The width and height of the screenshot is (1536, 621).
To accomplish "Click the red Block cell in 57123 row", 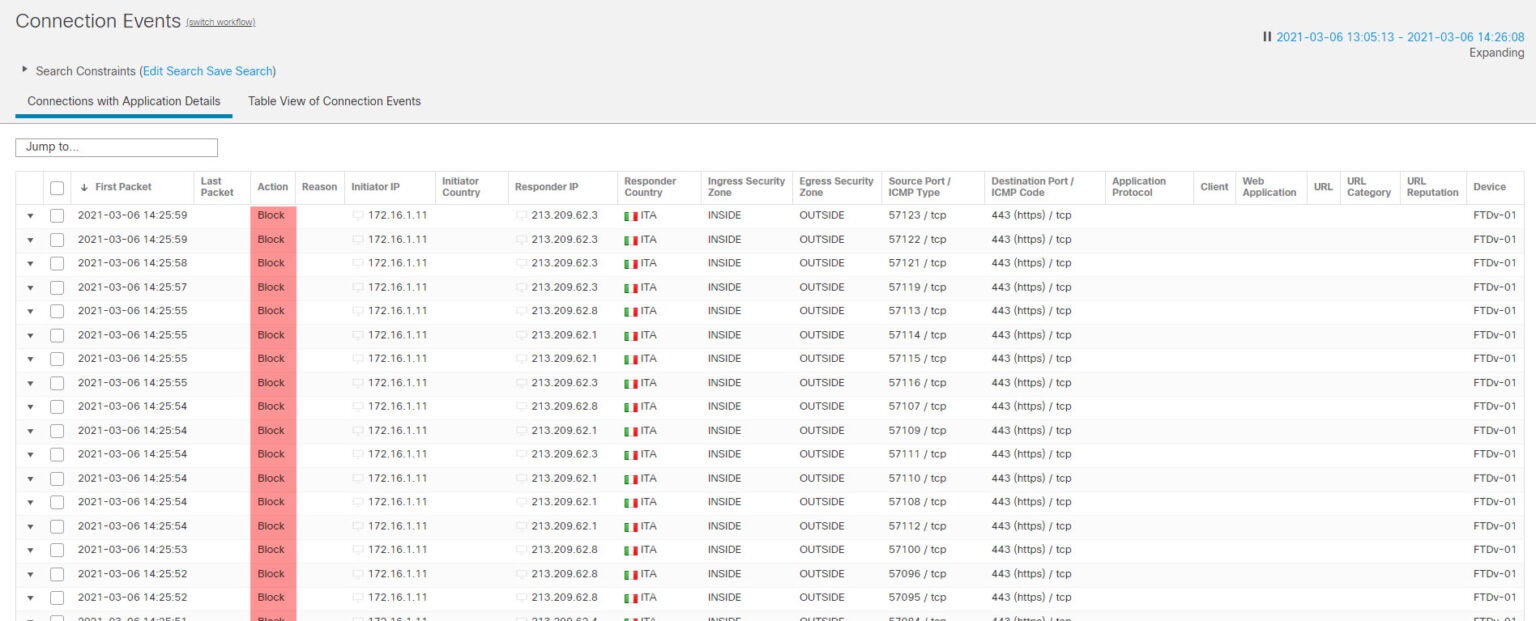I will pos(273,215).
